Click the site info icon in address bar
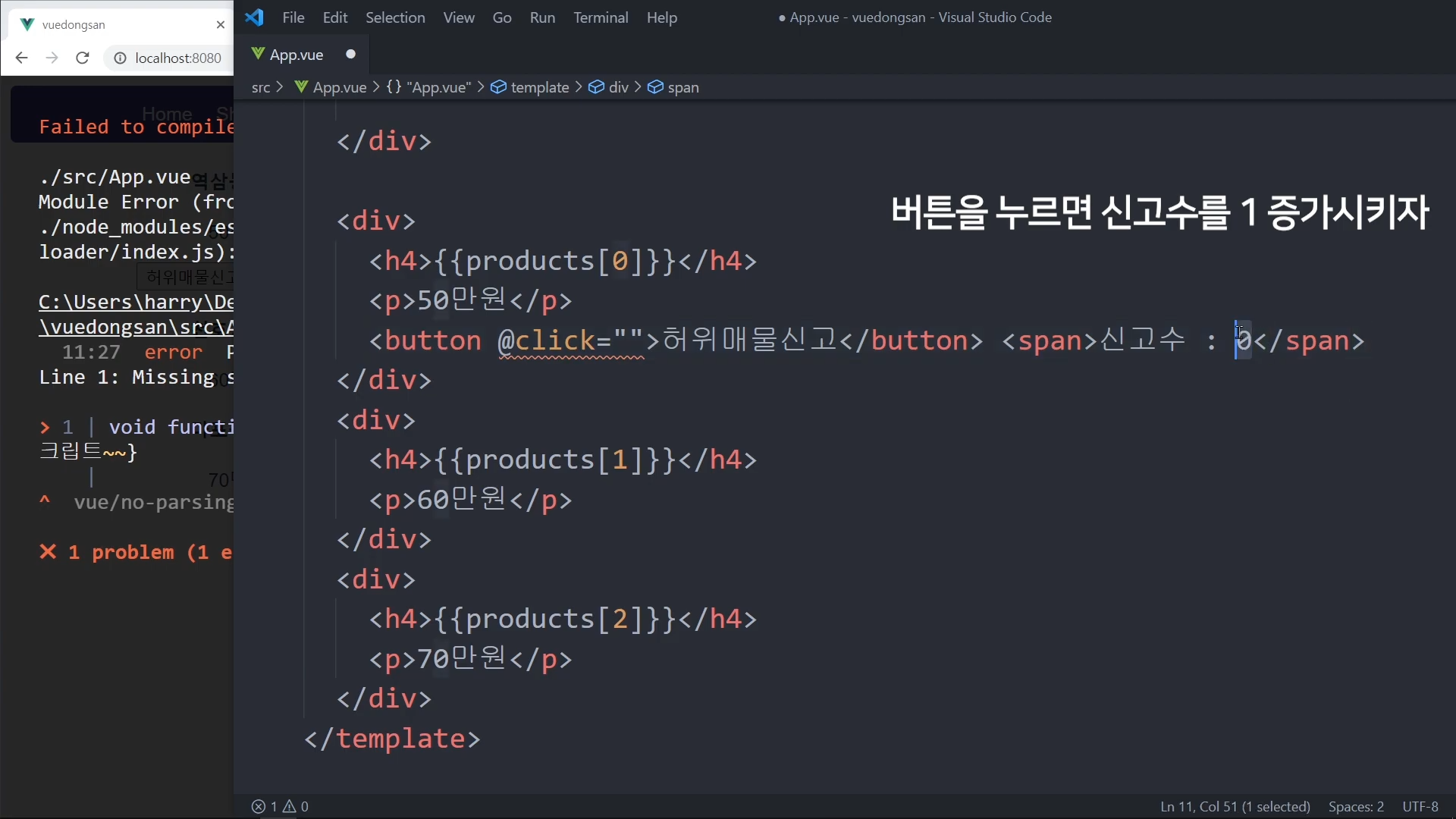Viewport: 1456px width, 819px height. point(120,58)
